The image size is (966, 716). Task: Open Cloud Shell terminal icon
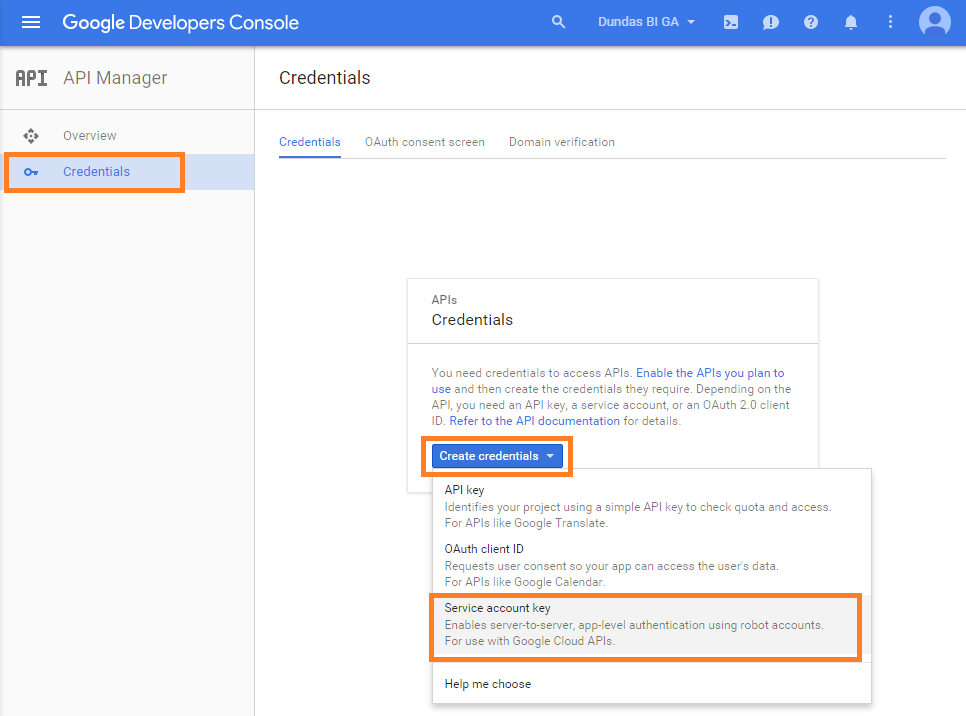pyautogui.click(x=731, y=22)
